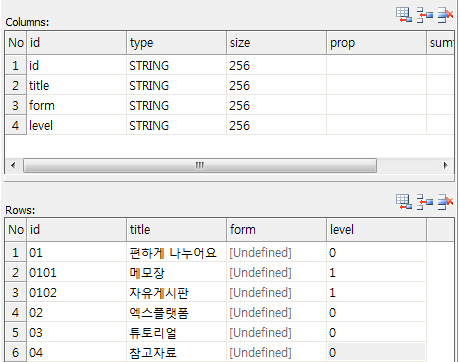Click the insert row icon above Rows
The width and height of the screenshot is (460, 362).
[424, 202]
